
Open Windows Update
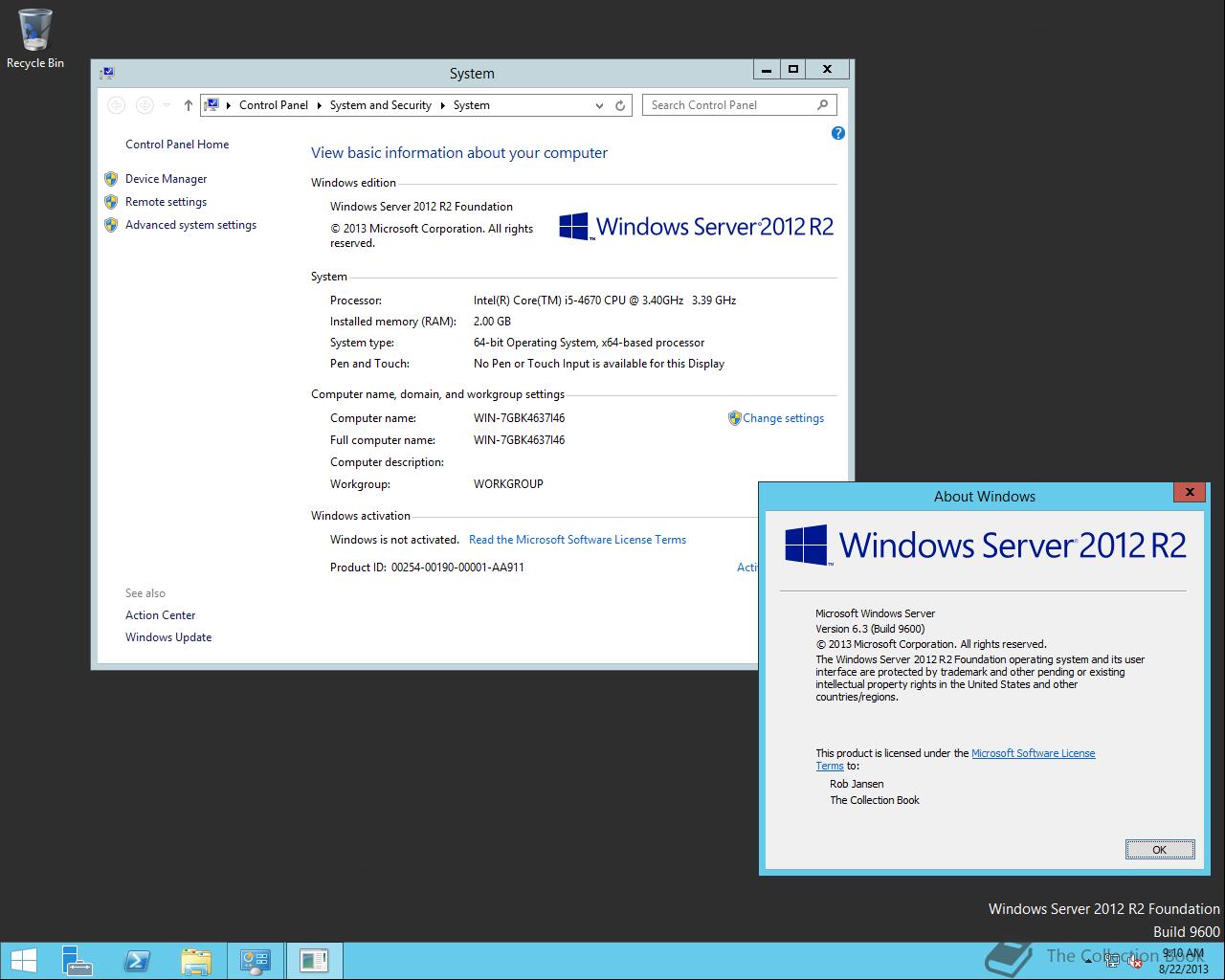[168, 637]
